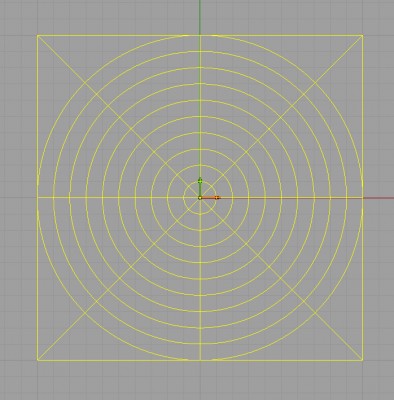Select the diagonal line toward the bottom-right corner

point(282,279)
